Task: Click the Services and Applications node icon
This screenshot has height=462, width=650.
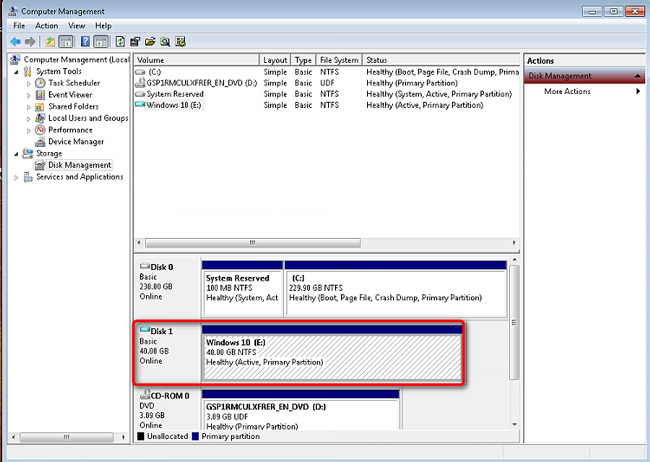Action: coord(28,177)
